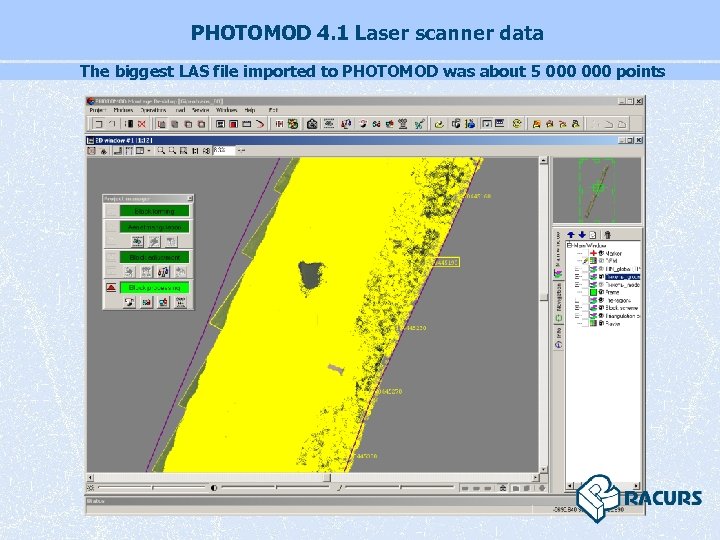Open the Project menu
This screenshot has width=720, height=540.
[97, 110]
